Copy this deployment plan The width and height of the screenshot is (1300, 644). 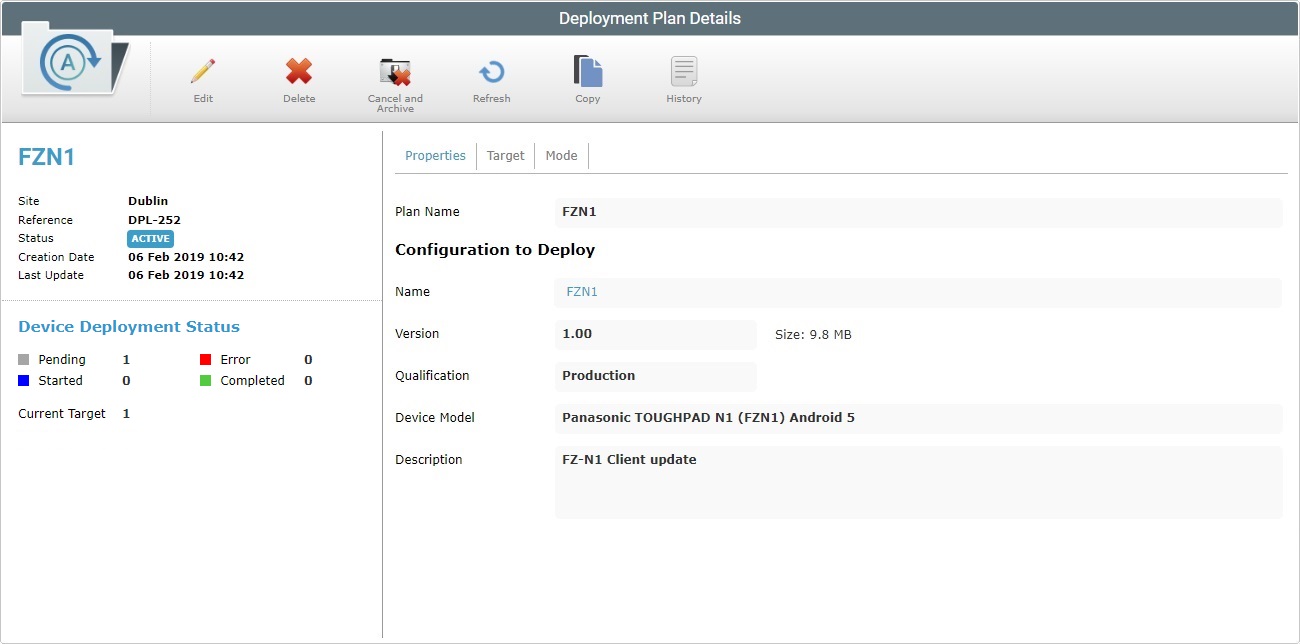pos(587,72)
